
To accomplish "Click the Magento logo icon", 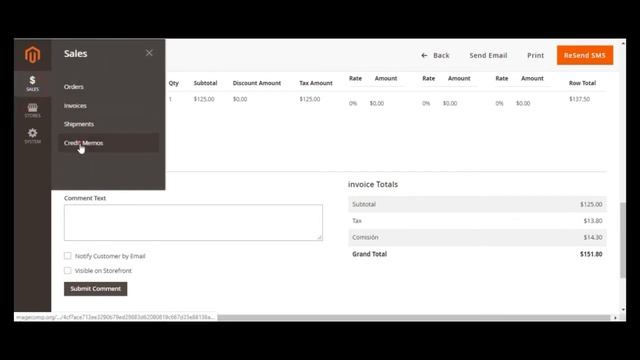I will pyautogui.click(x=32, y=55).
